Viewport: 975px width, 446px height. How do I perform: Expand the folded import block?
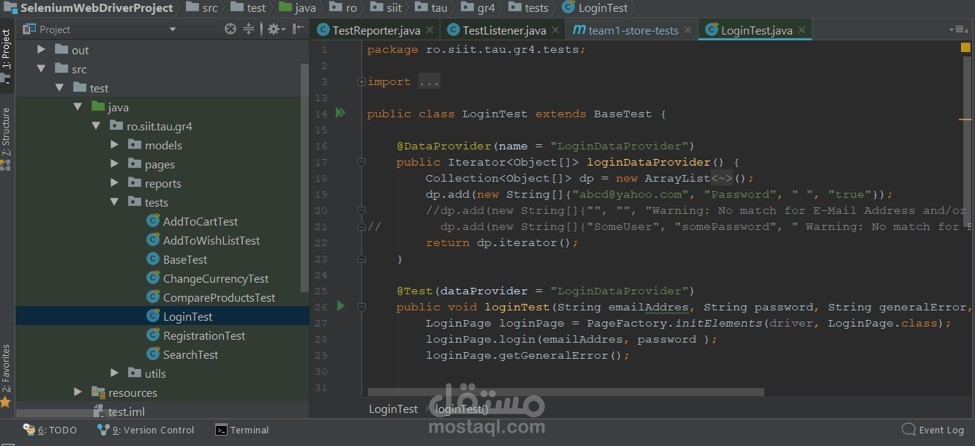(x=362, y=82)
